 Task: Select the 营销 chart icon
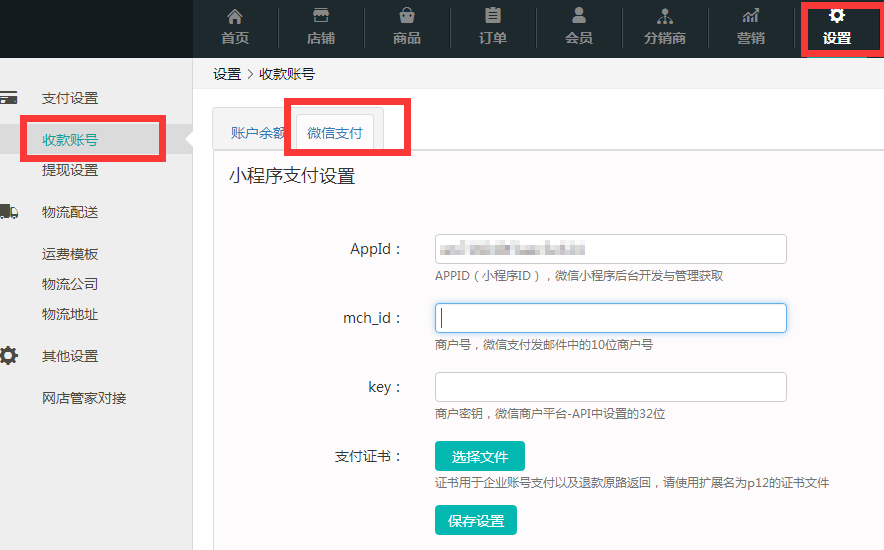750,17
